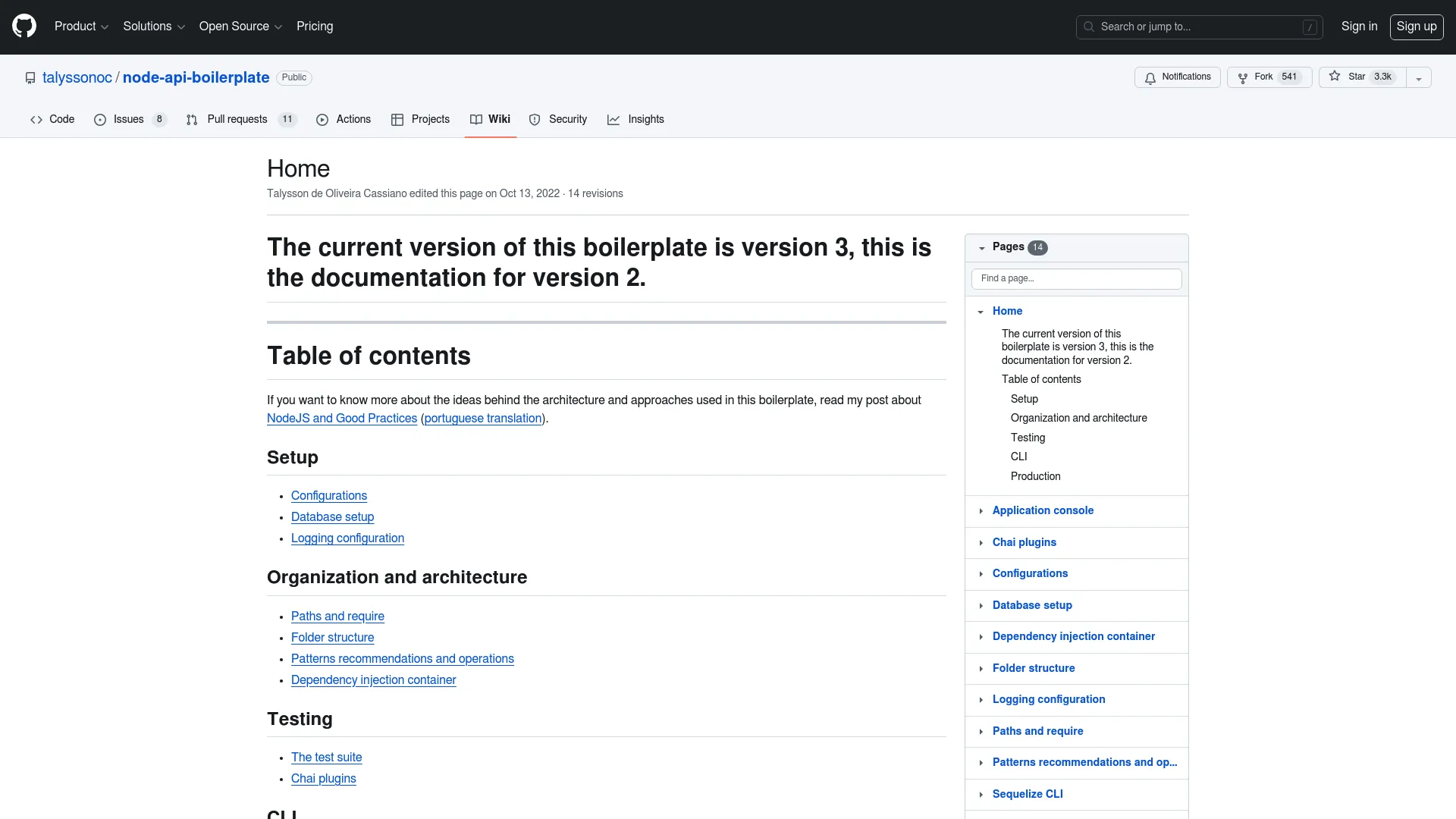Image resolution: width=1456 pixels, height=819 pixels.
Task: Click the Fork icon
Action: click(1243, 78)
